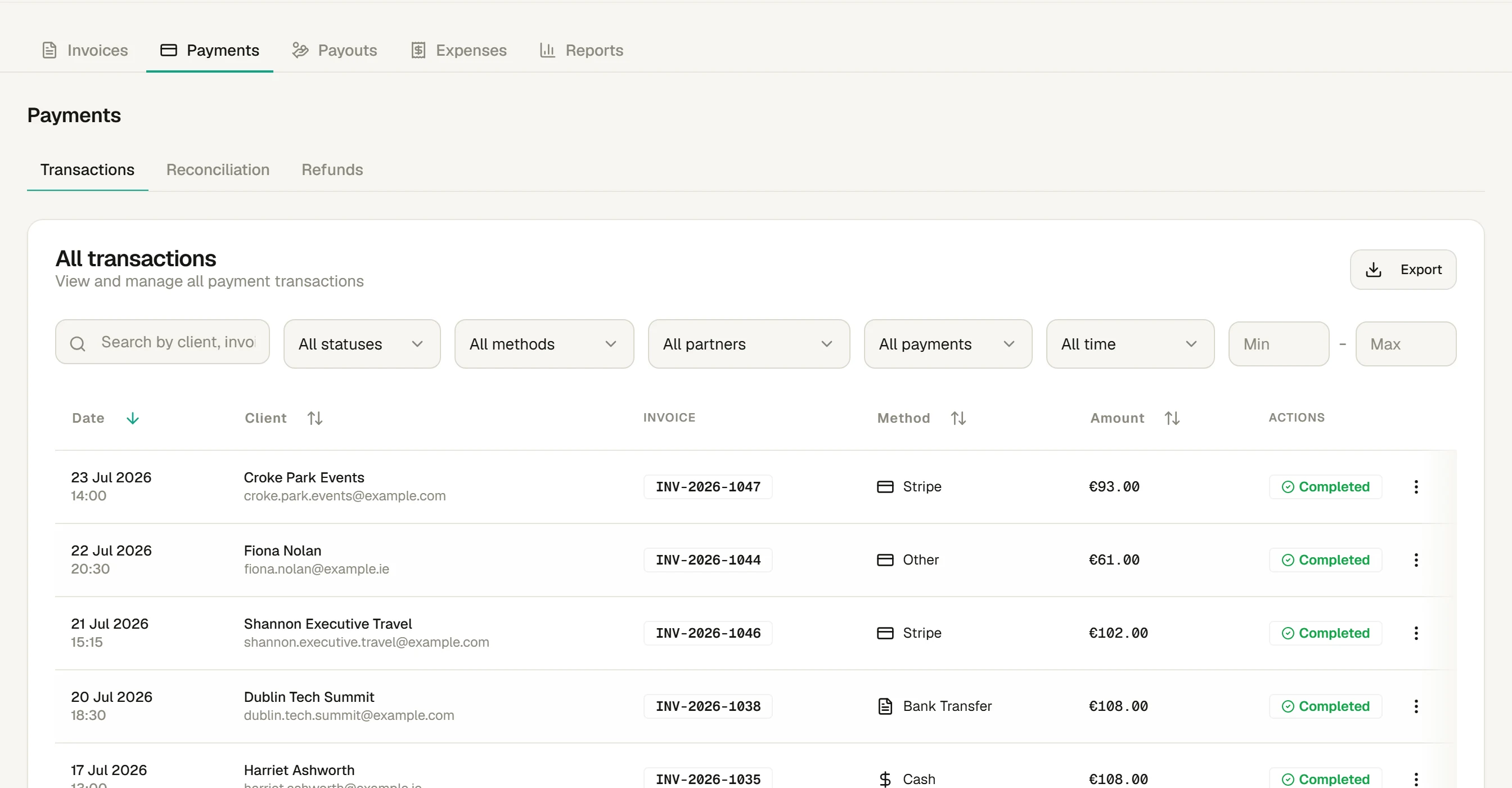This screenshot has height=788, width=1512.
Task: Click the All methods chevron arrow
Action: [x=611, y=344]
